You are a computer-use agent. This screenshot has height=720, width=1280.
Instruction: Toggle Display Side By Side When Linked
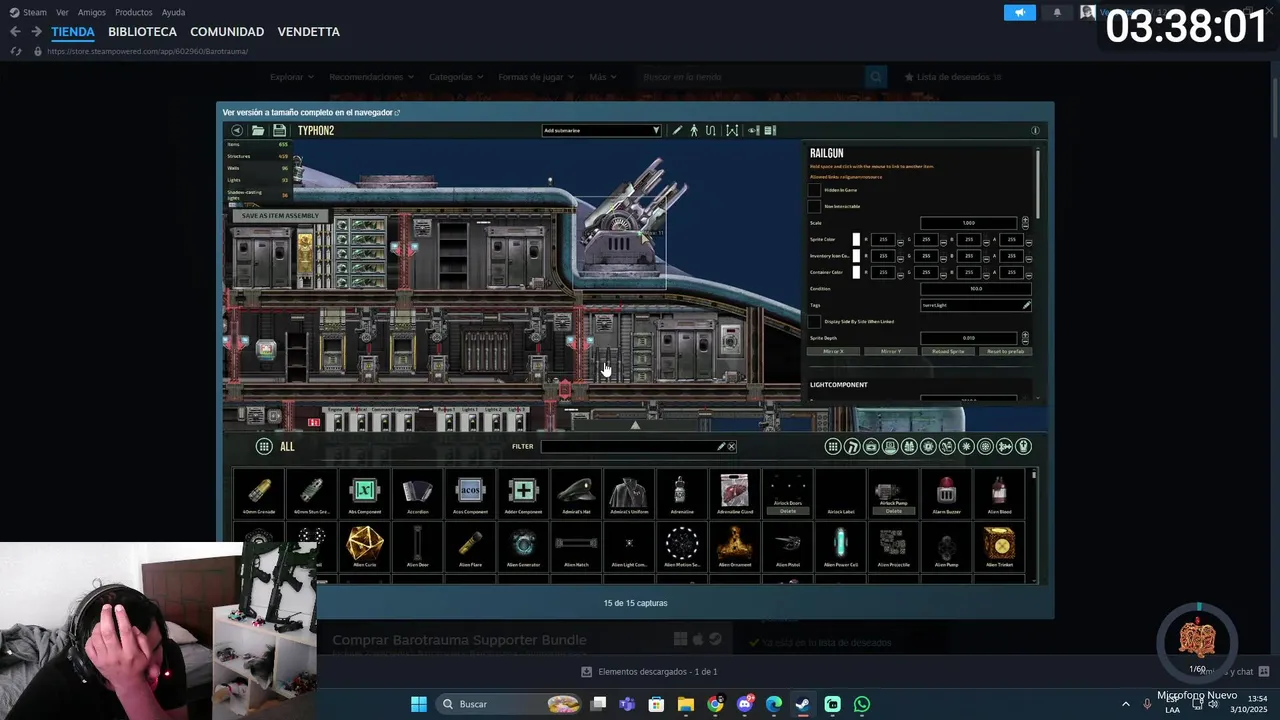(x=815, y=321)
